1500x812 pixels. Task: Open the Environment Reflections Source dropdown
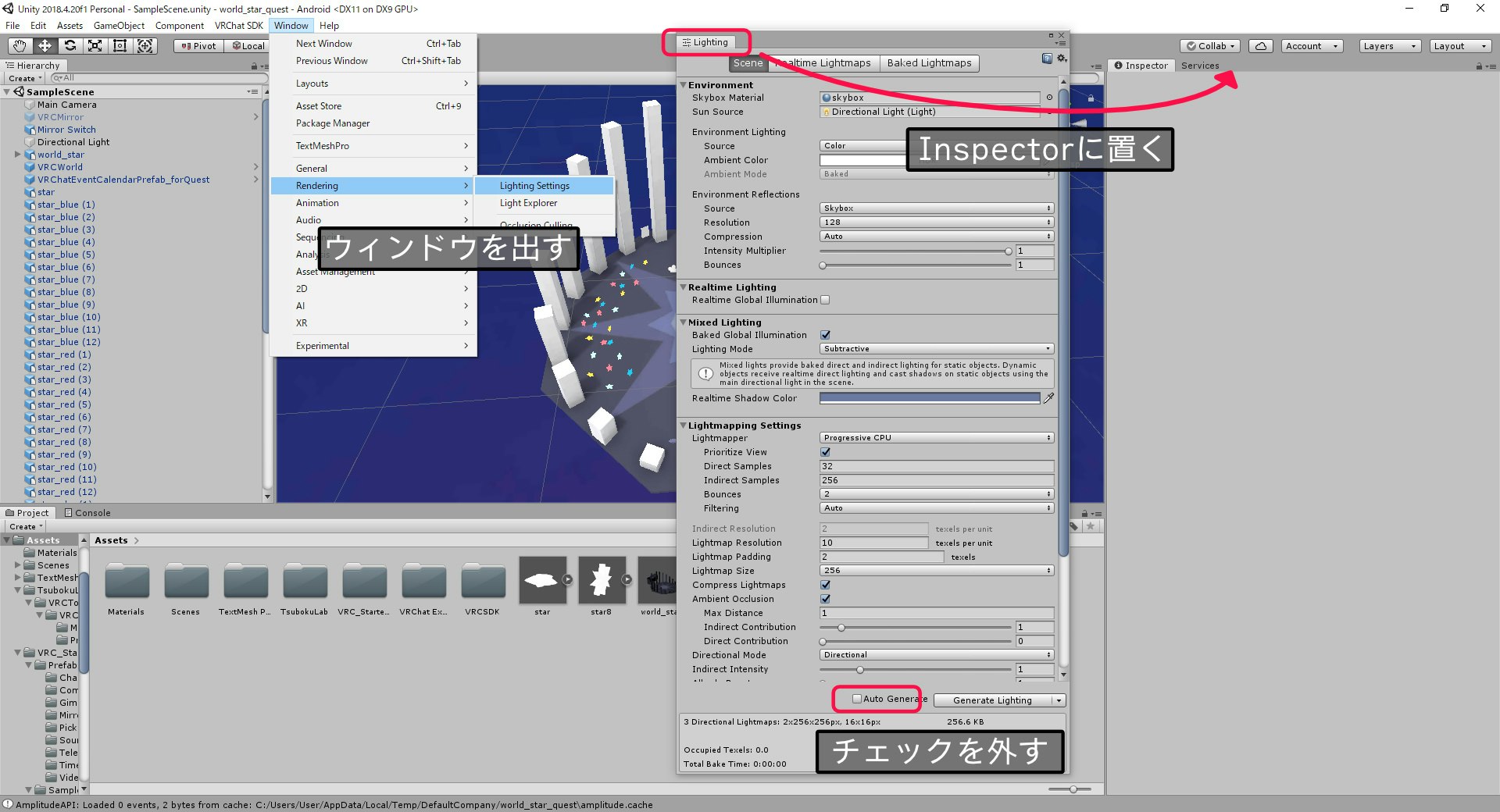pos(937,208)
